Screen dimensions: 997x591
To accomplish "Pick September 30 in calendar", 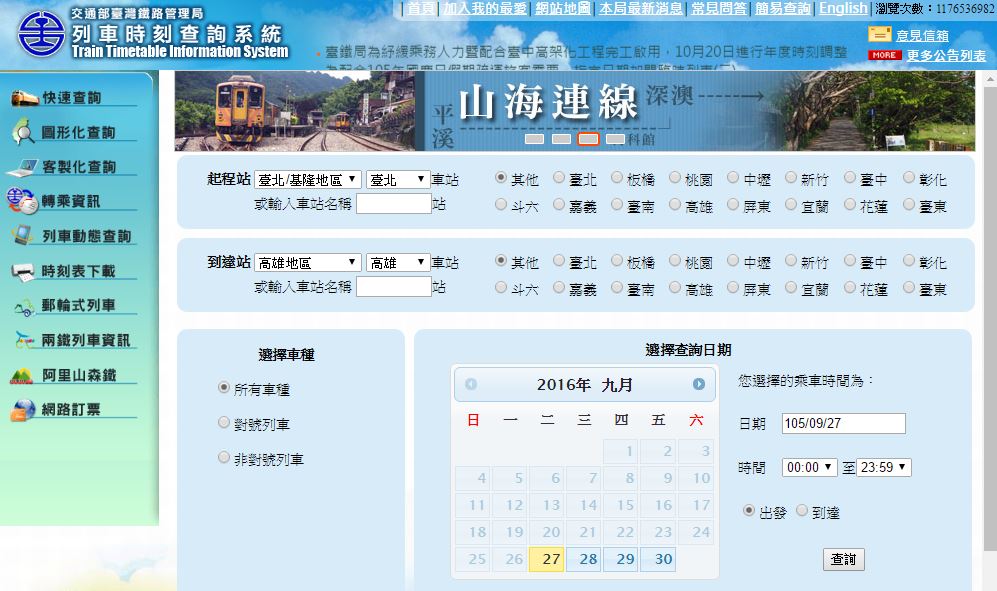I will (658, 559).
